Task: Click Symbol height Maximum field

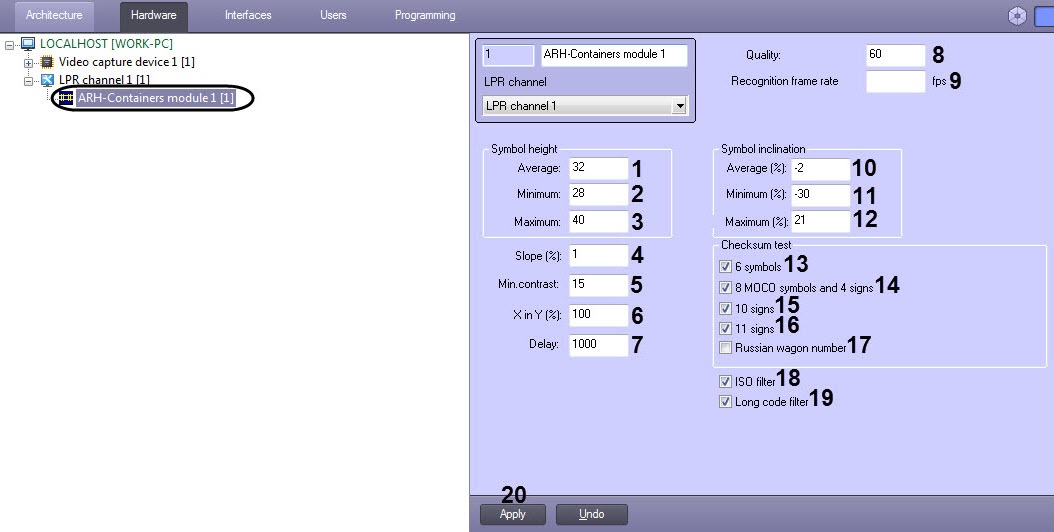Action: pyautogui.click(x=598, y=221)
